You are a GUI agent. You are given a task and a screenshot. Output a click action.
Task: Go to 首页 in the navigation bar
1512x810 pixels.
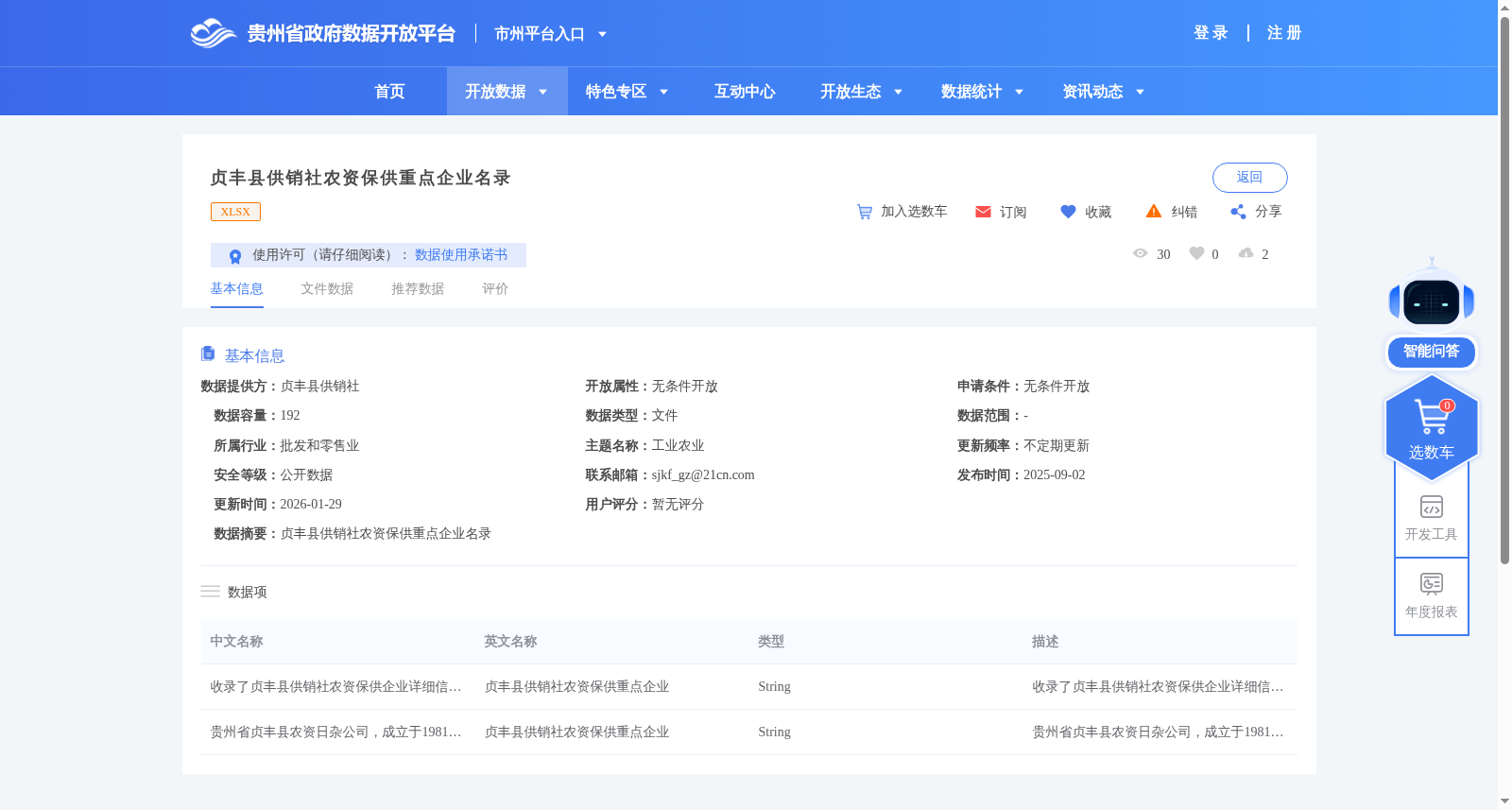(389, 92)
